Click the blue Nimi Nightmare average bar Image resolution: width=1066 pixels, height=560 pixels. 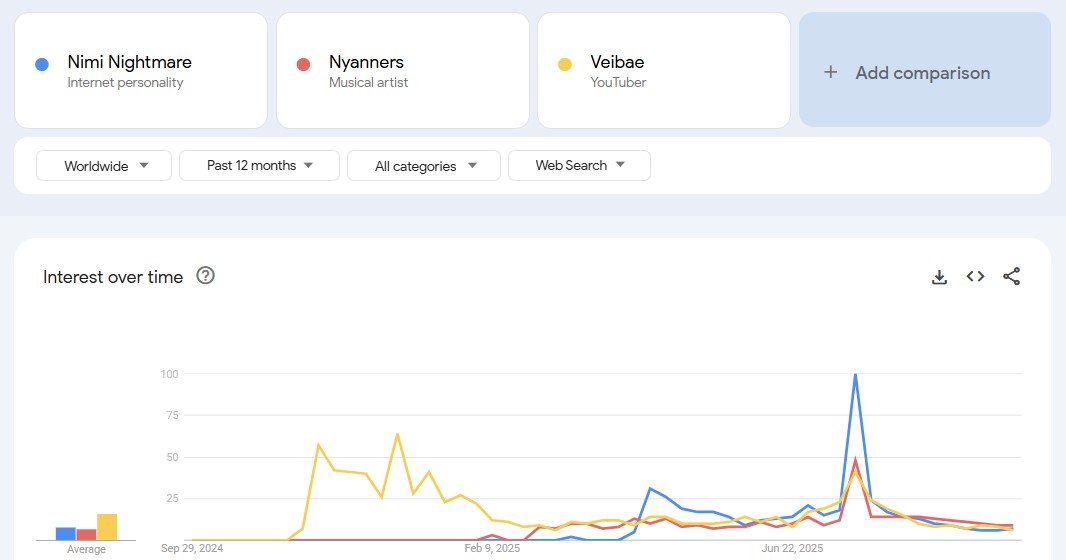[x=66, y=533]
